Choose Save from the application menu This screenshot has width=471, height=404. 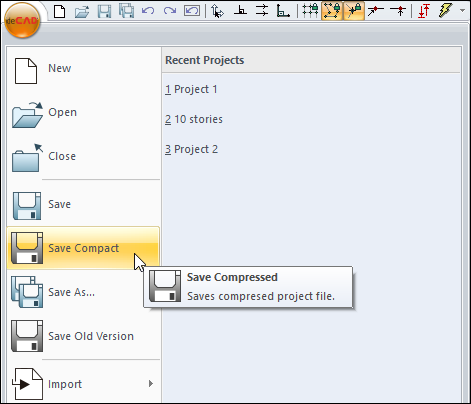(83, 205)
